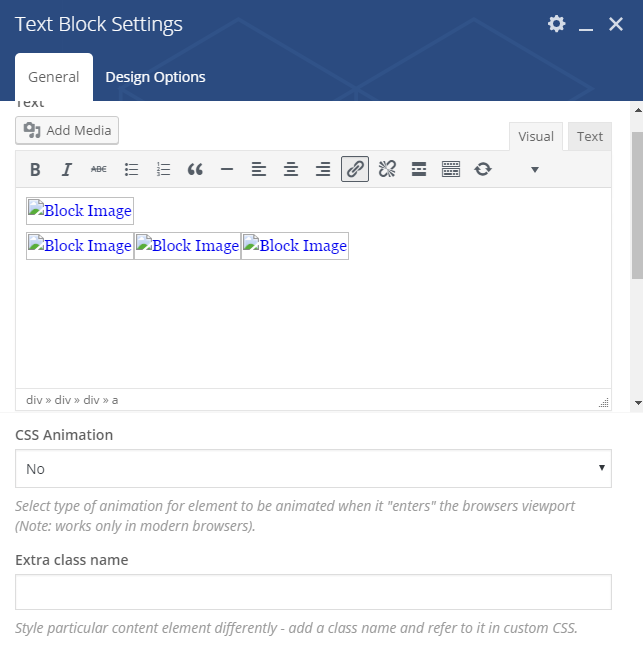Select the middle Block Image in the second row
The image size is (643, 651).
[188, 246]
